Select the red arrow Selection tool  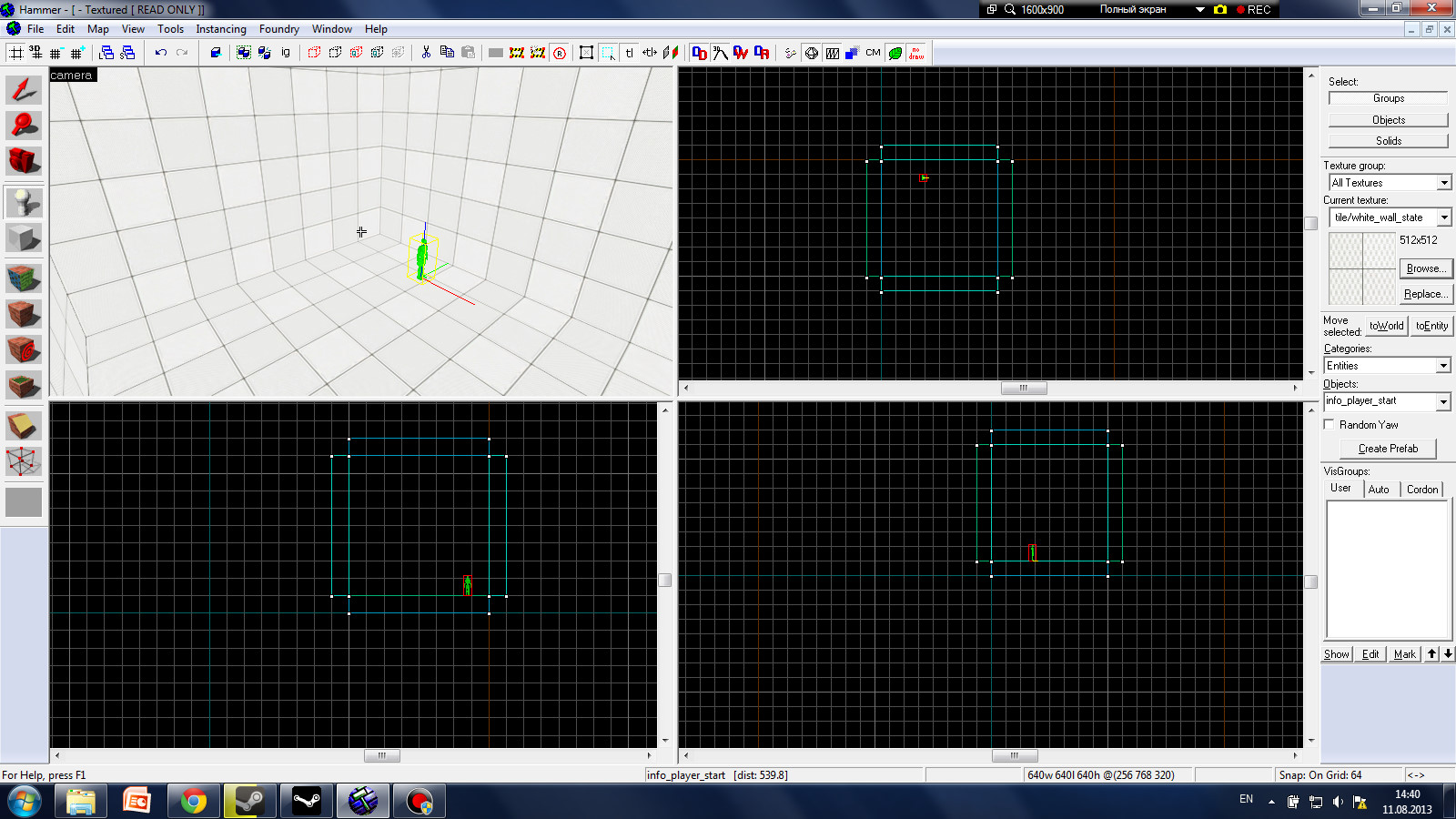pos(24,89)
